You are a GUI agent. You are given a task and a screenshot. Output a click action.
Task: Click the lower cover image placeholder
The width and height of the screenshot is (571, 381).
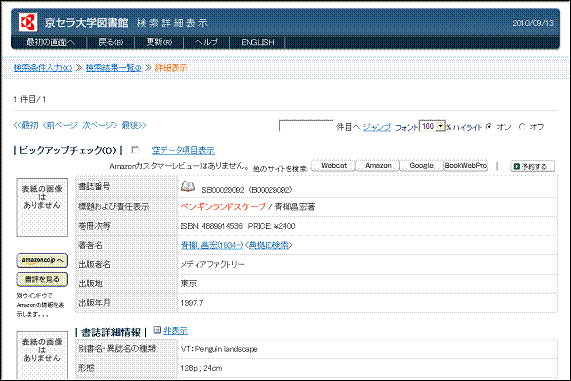[42, 355]
